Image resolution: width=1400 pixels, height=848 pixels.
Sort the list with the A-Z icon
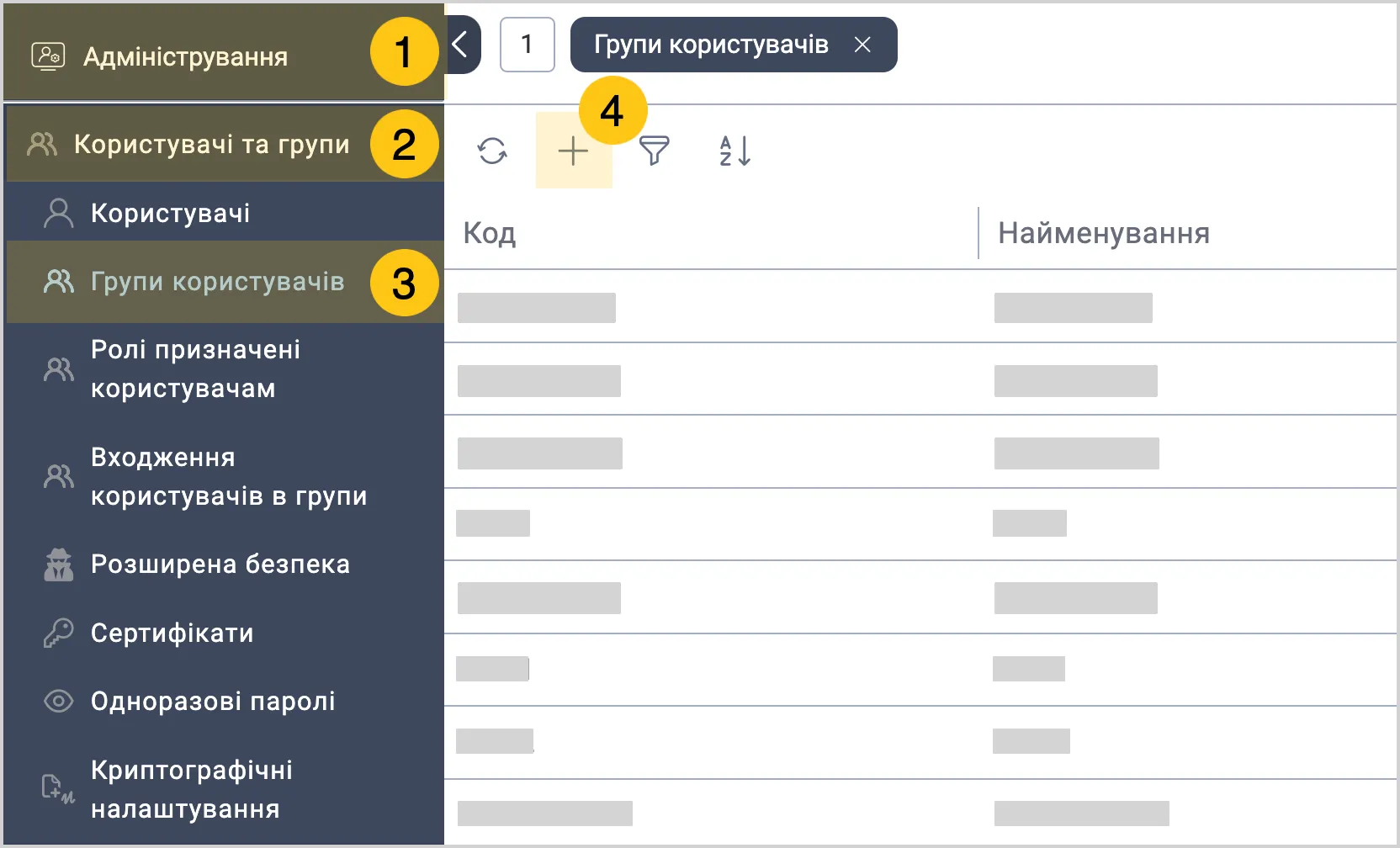pos(734,151)
